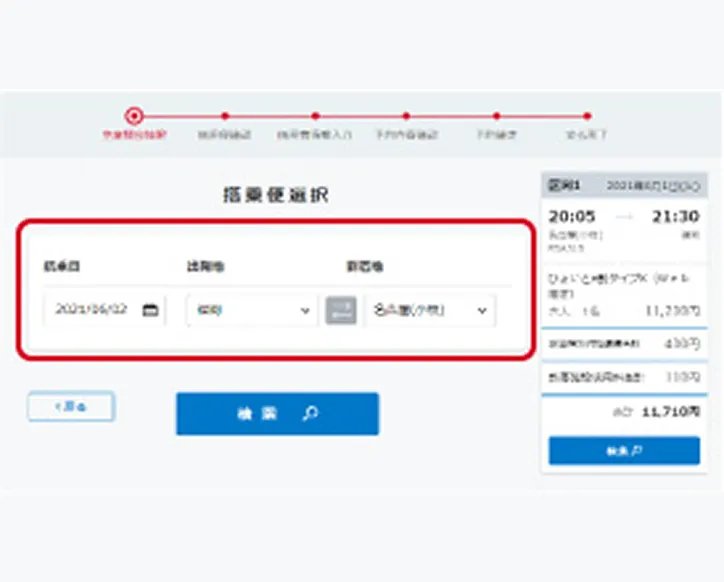Click the total amount 11,710円
The image size is (724, 582).
(x=669, y=411)
